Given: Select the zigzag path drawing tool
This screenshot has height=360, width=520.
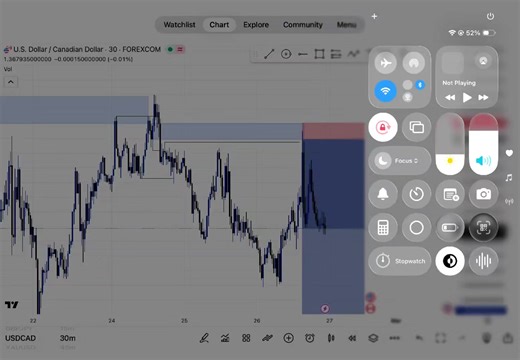Looking at the screenshot, I should point(353,54).
